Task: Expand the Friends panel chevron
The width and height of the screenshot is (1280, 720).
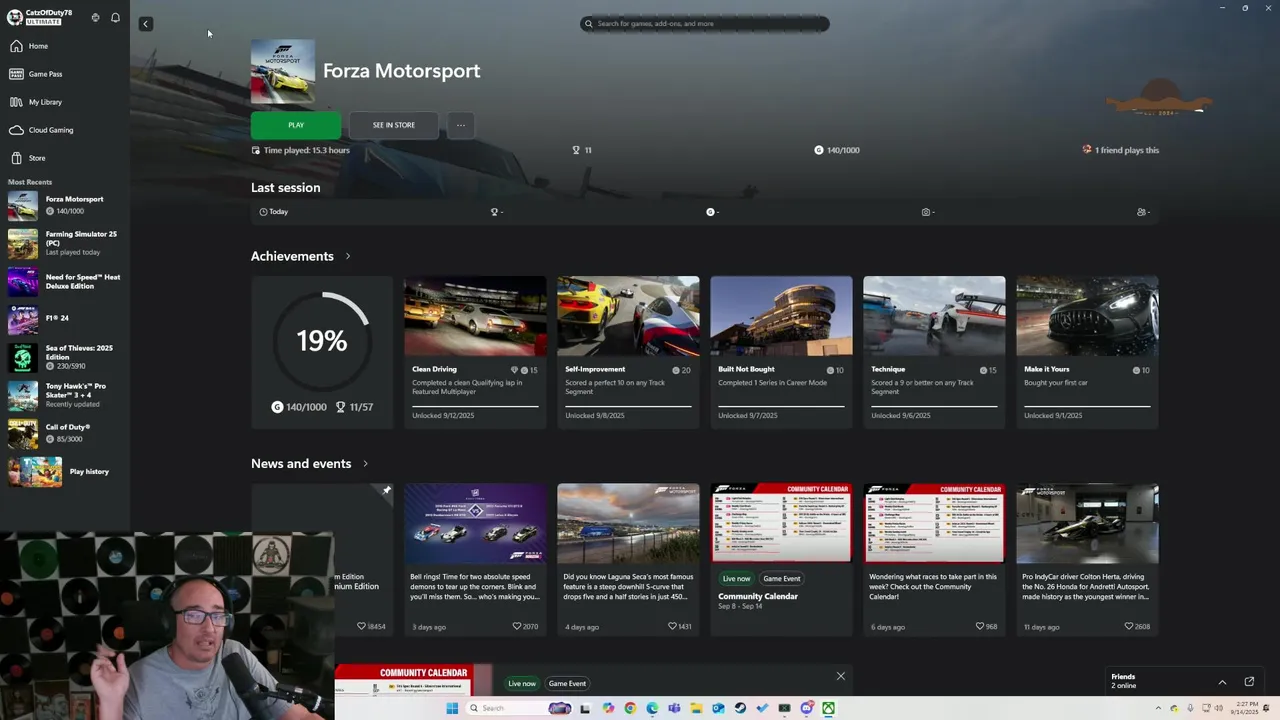Action: [1222, 682]
